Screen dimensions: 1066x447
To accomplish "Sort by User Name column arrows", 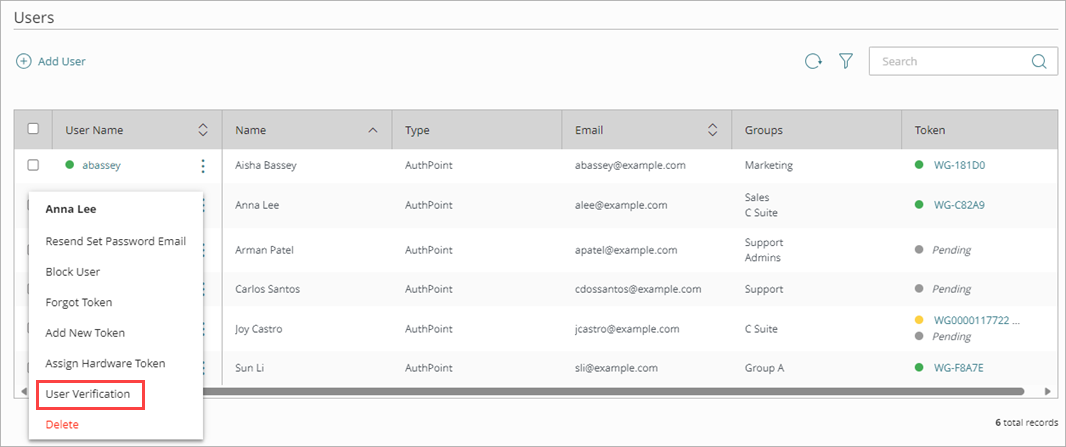I will point(203,130).
